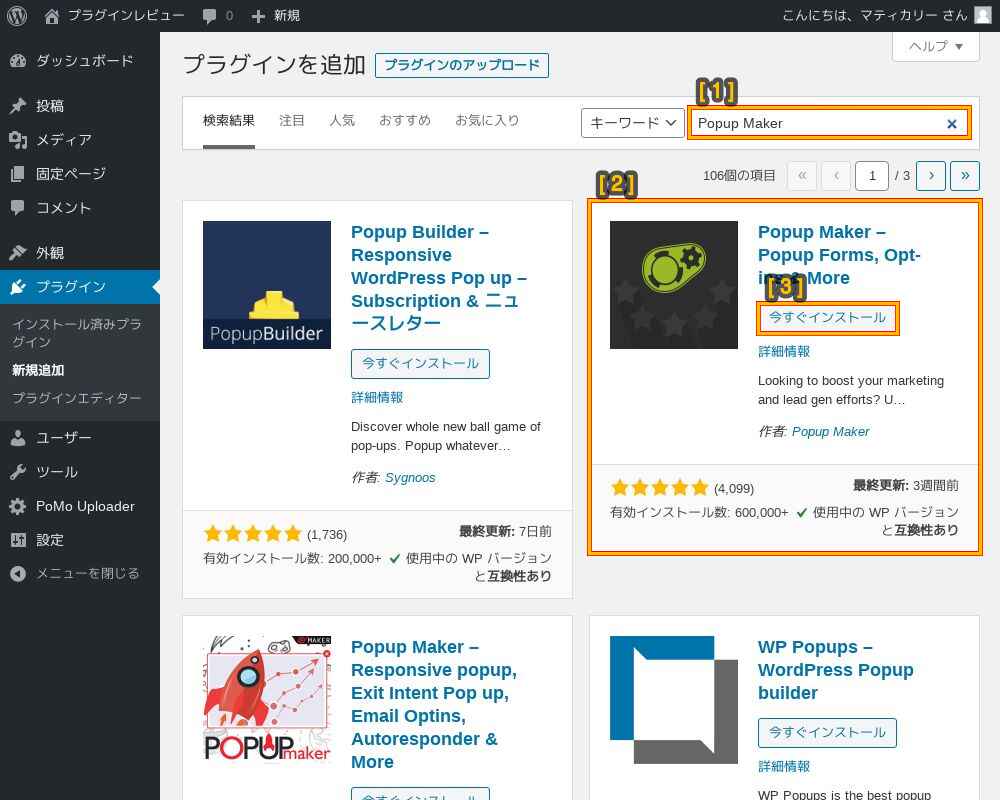Screen dimensions: 1000x800
Task: Click the コメント sidebar bubble icon
Action: [x=18, y=207]
